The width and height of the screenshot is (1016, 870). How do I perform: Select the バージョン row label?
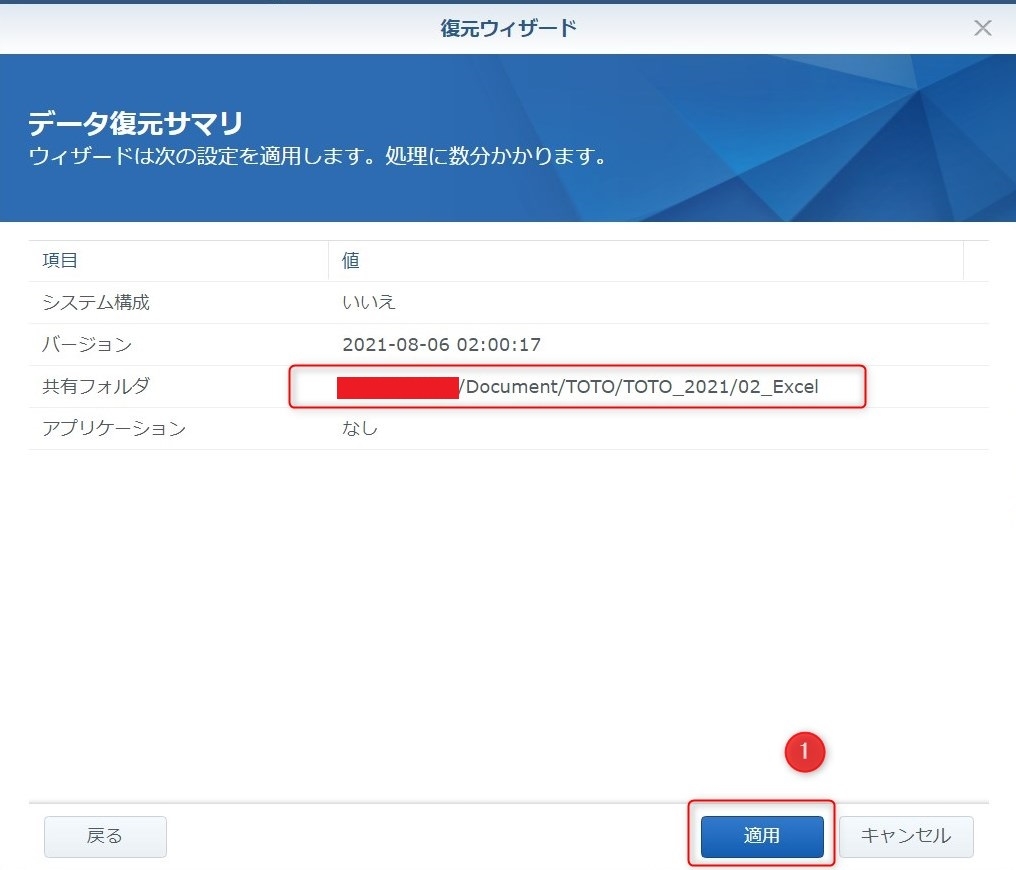[87, 345]
